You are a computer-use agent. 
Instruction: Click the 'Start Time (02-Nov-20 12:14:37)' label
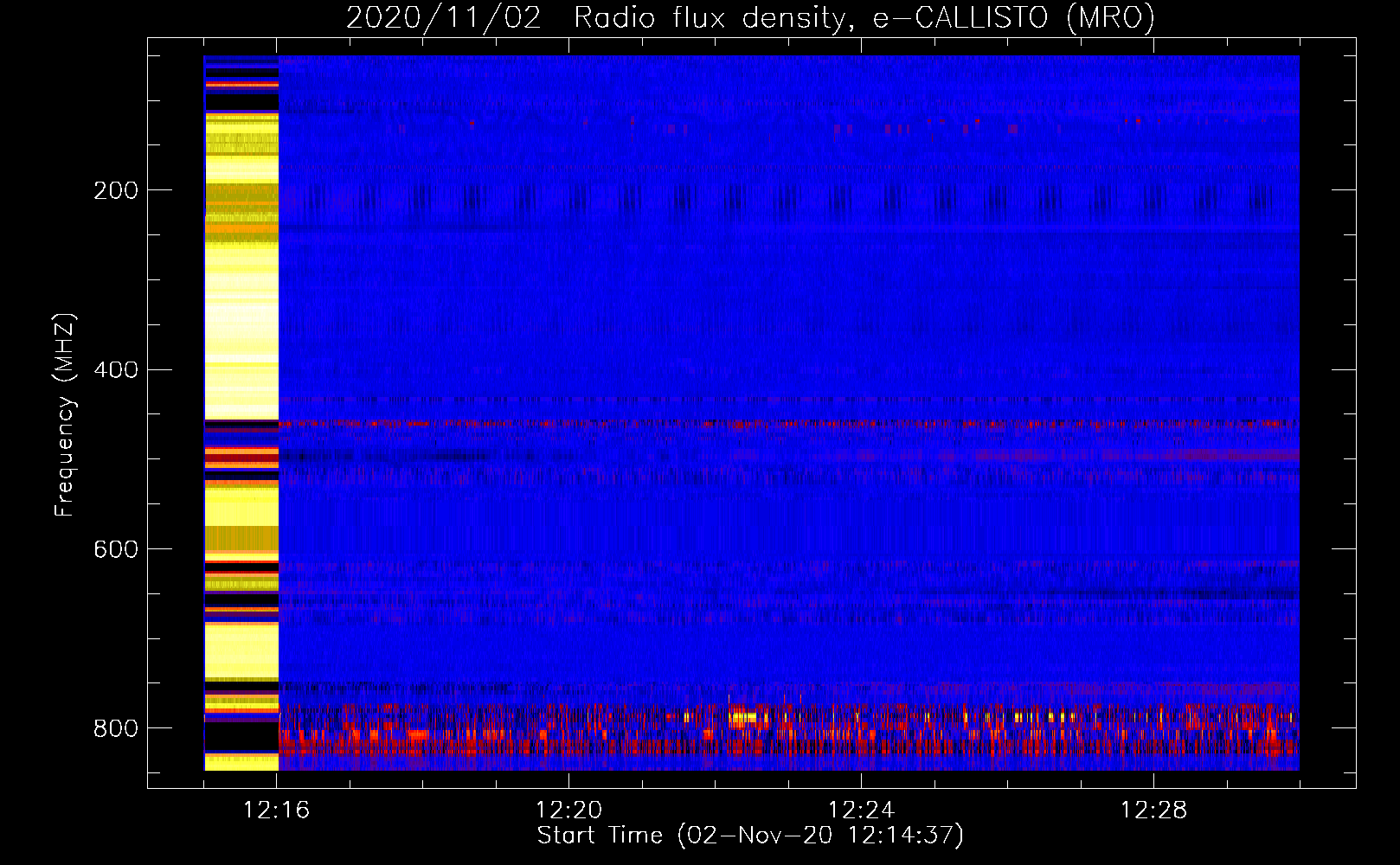click(750, 836)
